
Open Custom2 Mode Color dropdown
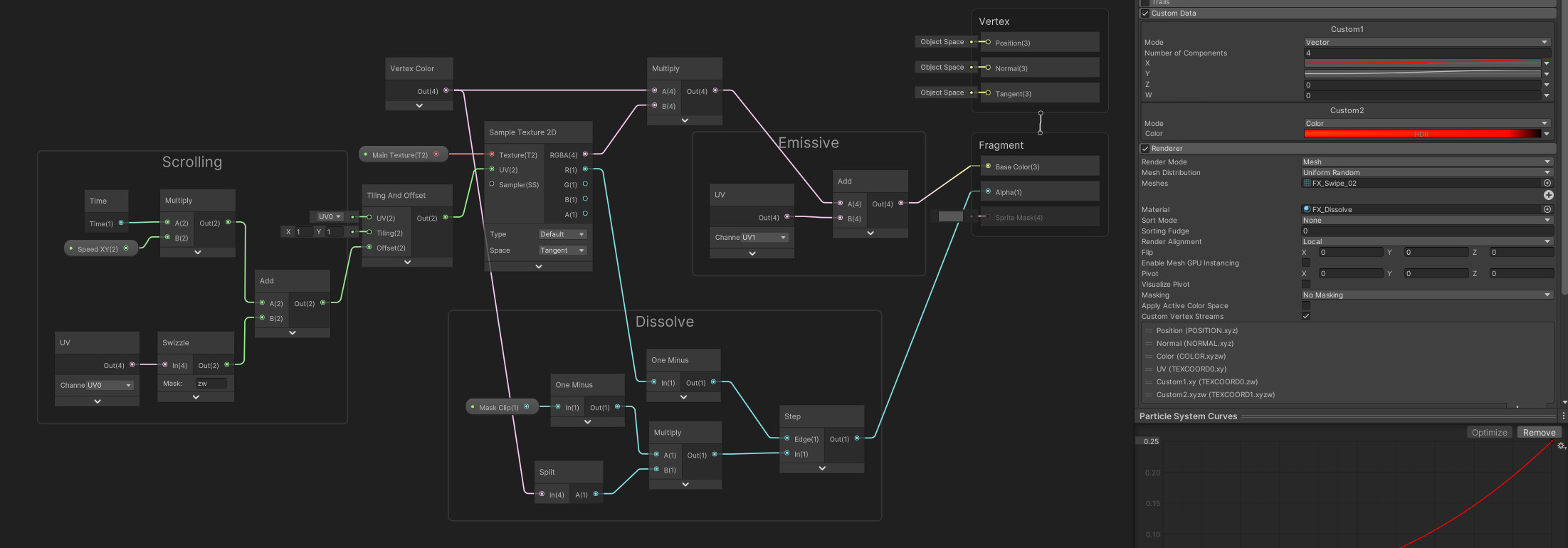pyautogui.click(x=1427, y=123)
